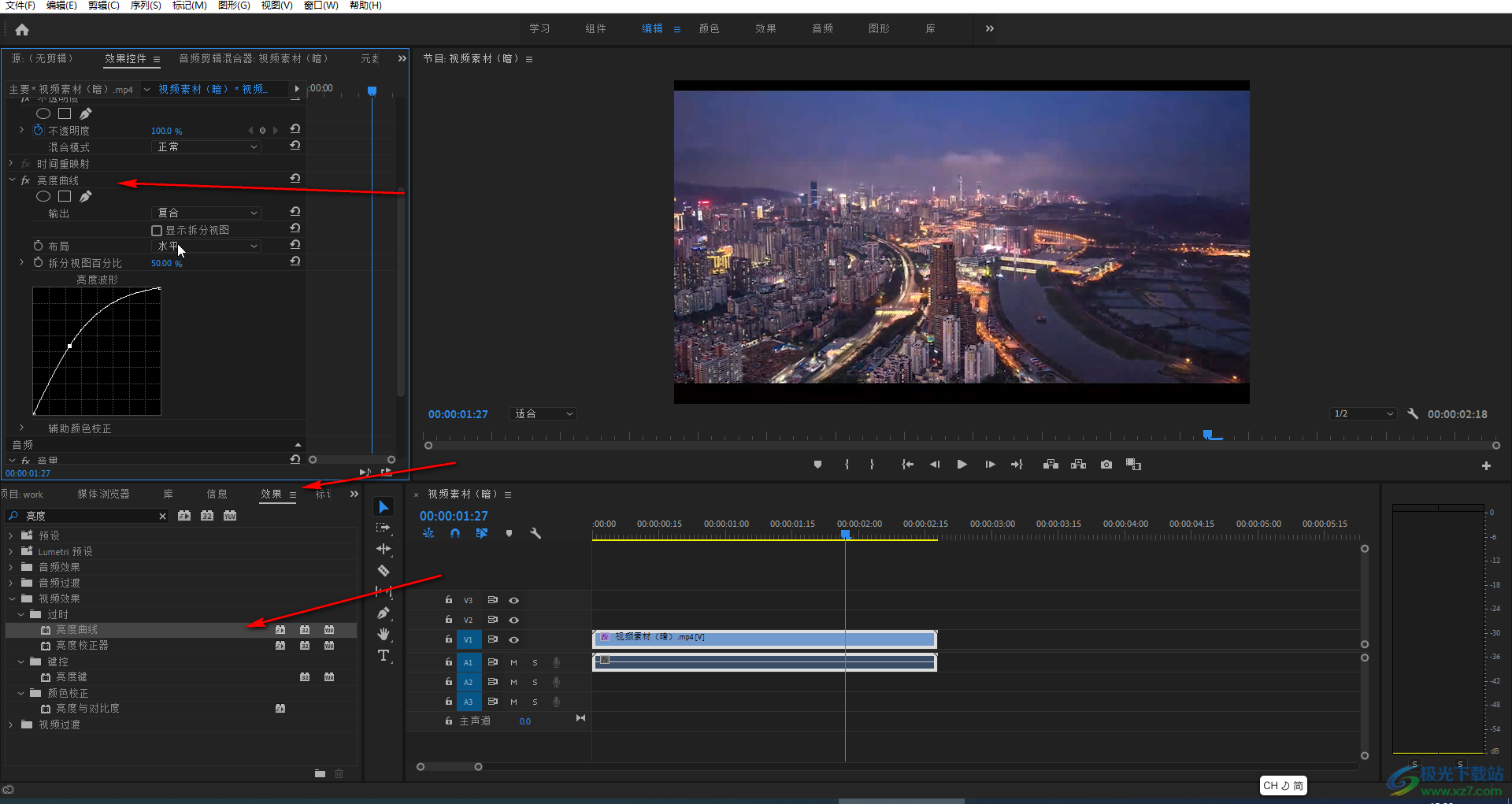Add a marker in program monitor
1512x804 pixels.
coord(817,465)
